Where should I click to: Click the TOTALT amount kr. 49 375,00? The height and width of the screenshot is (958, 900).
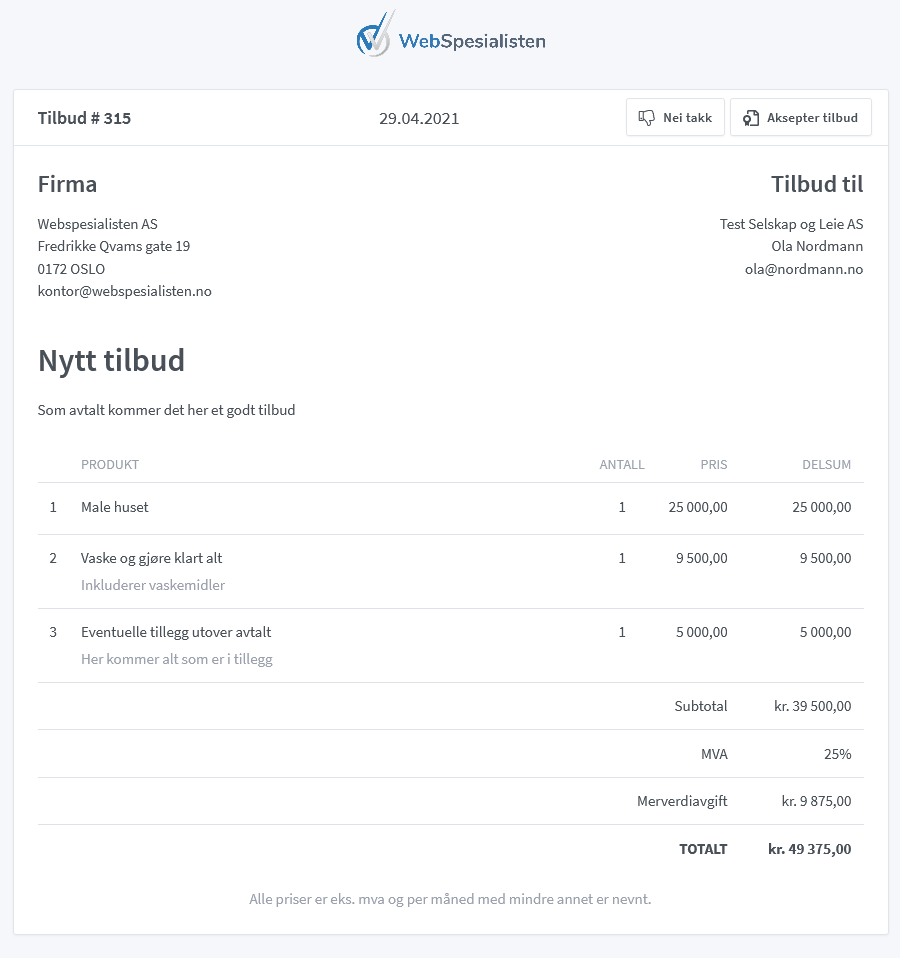pos(809,849)
